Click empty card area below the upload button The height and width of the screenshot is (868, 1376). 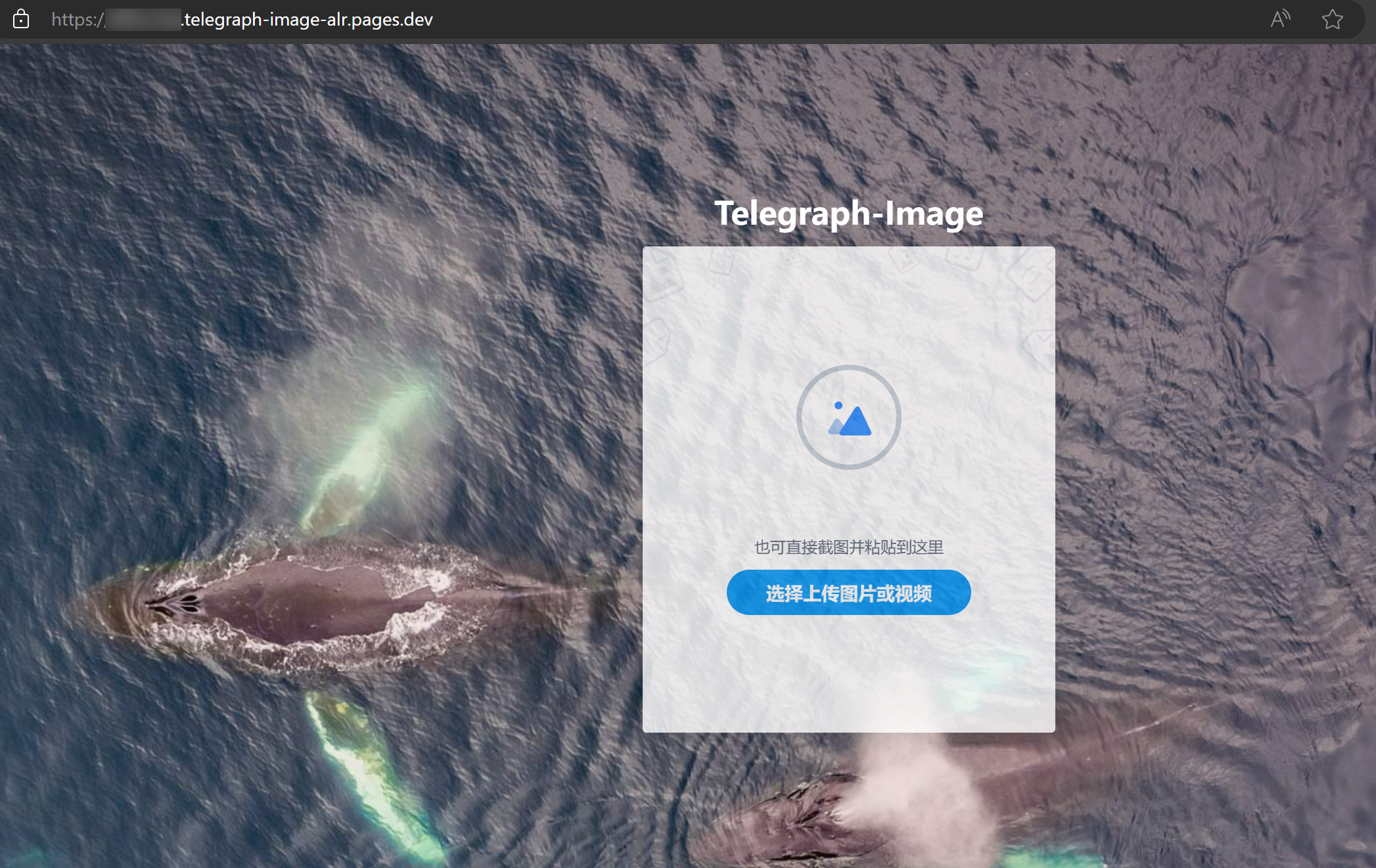(x=848, y=674)
